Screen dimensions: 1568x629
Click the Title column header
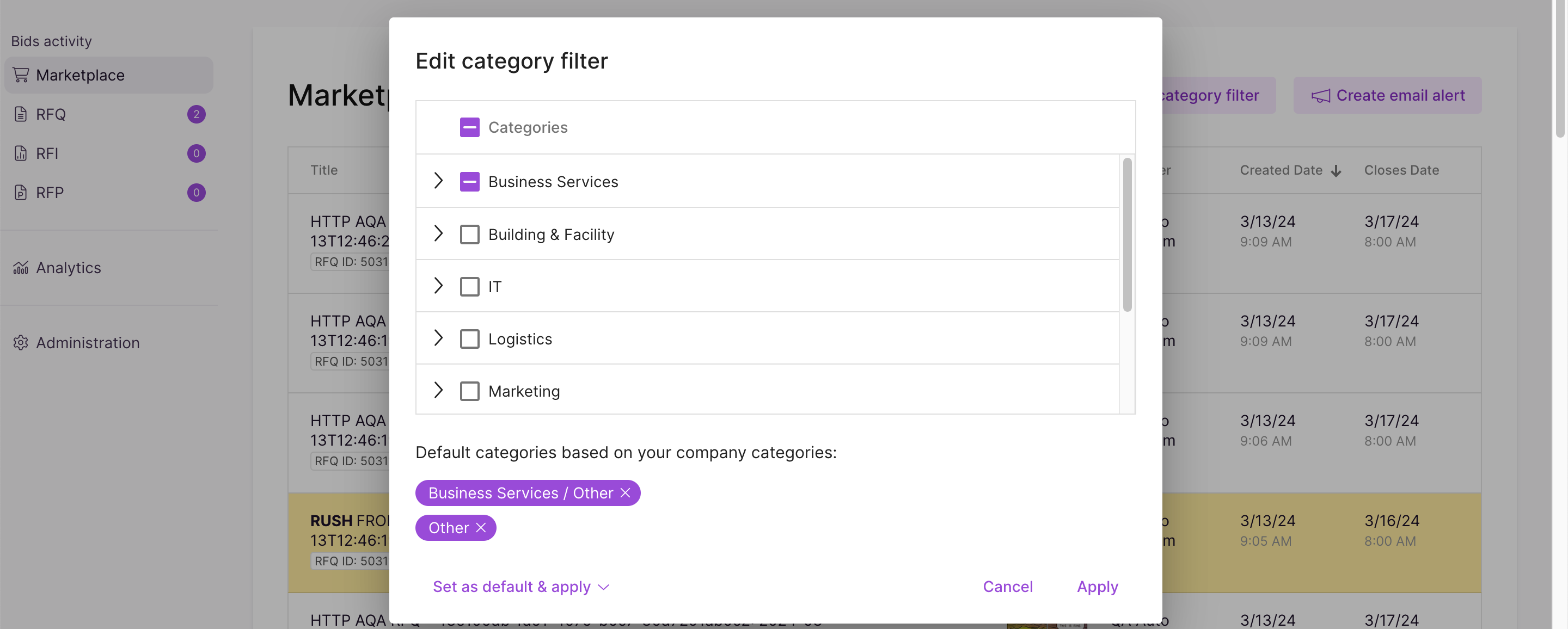(x=324, y=170)
